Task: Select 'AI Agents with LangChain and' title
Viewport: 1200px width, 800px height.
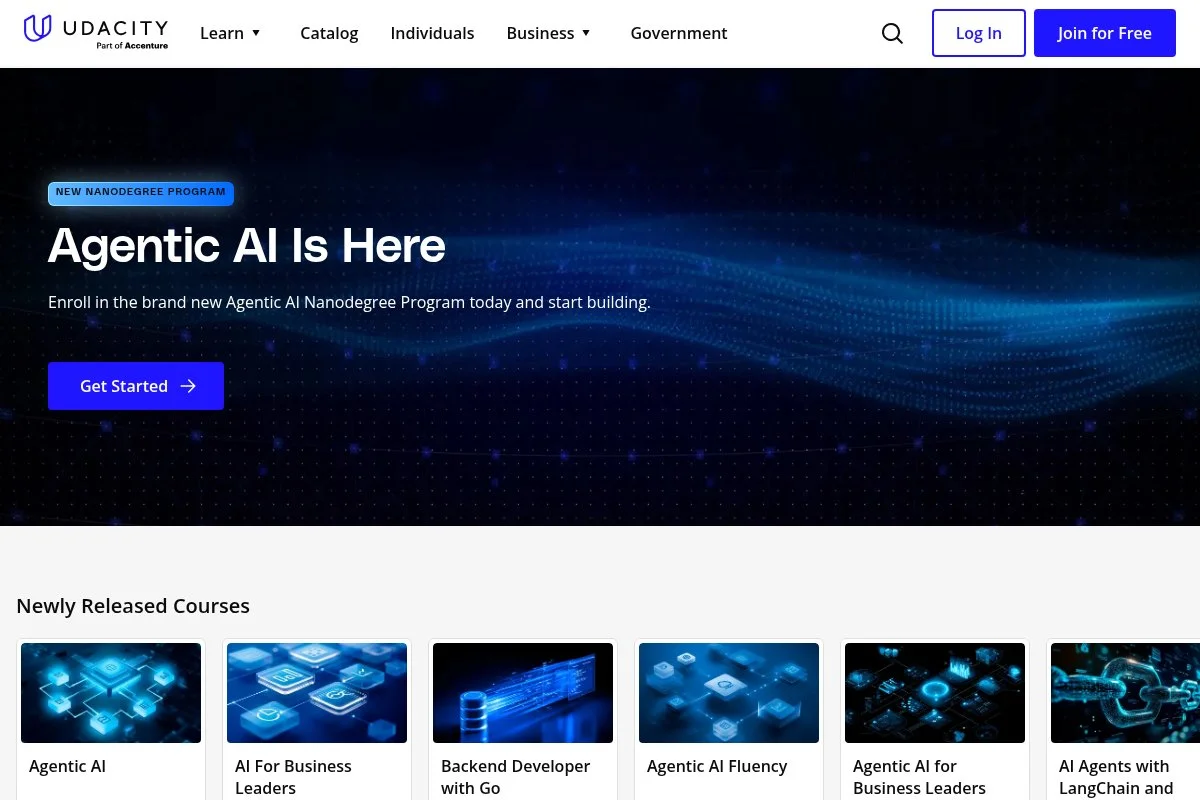Action: coord(1116,777)
